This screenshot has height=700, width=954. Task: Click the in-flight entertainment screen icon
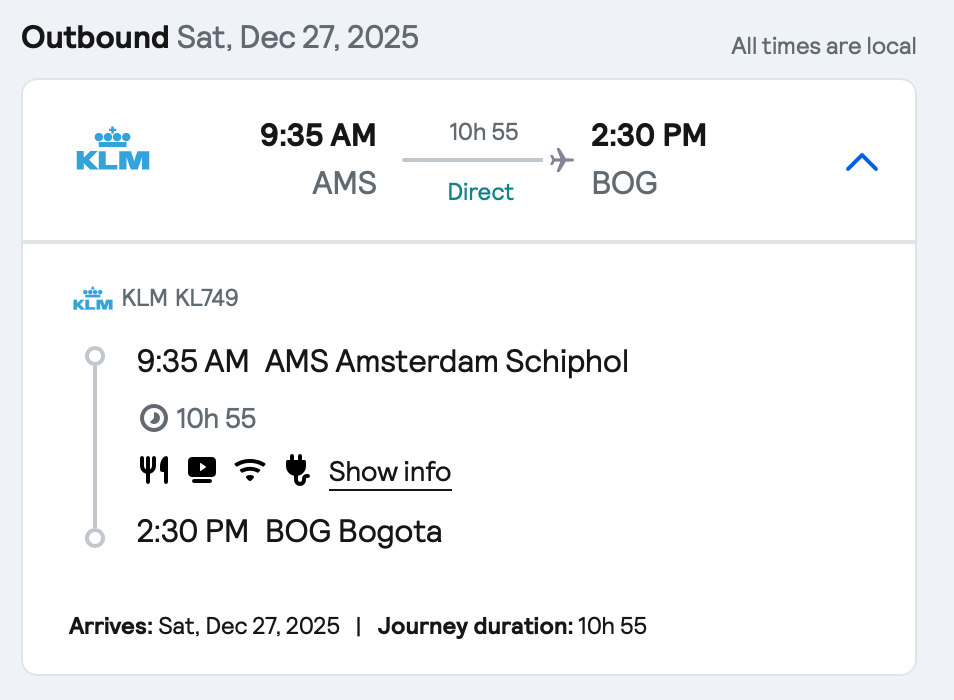[202, 470]
